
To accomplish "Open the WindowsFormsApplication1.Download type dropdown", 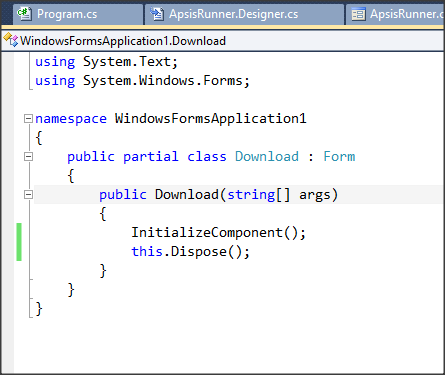I will 222,41.
